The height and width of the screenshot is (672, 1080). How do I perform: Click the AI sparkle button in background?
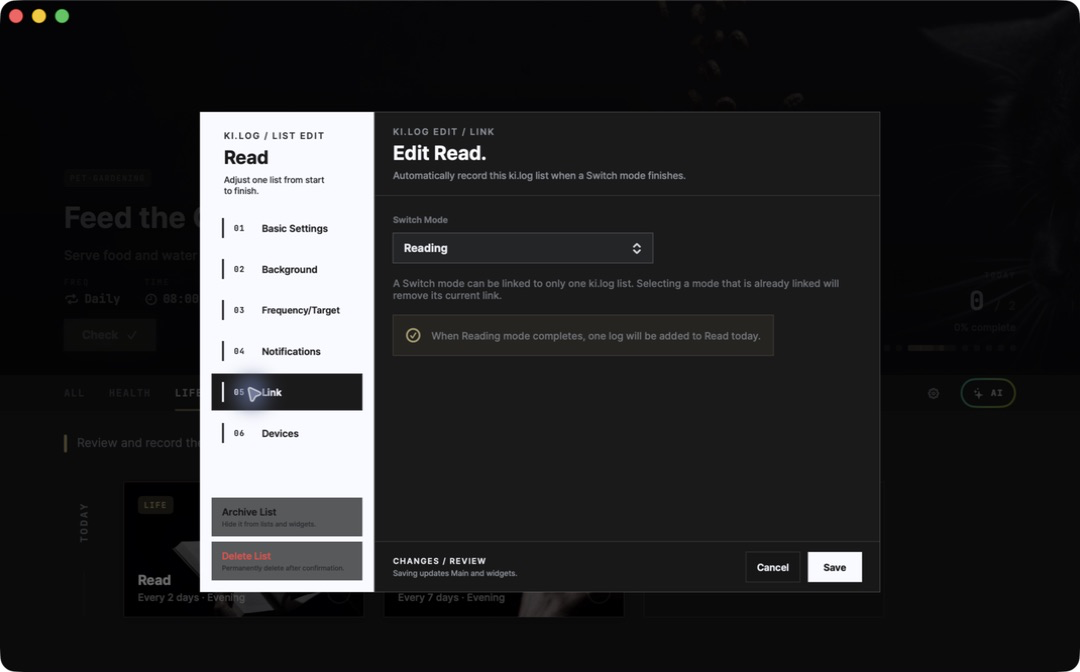click(988, 393)
